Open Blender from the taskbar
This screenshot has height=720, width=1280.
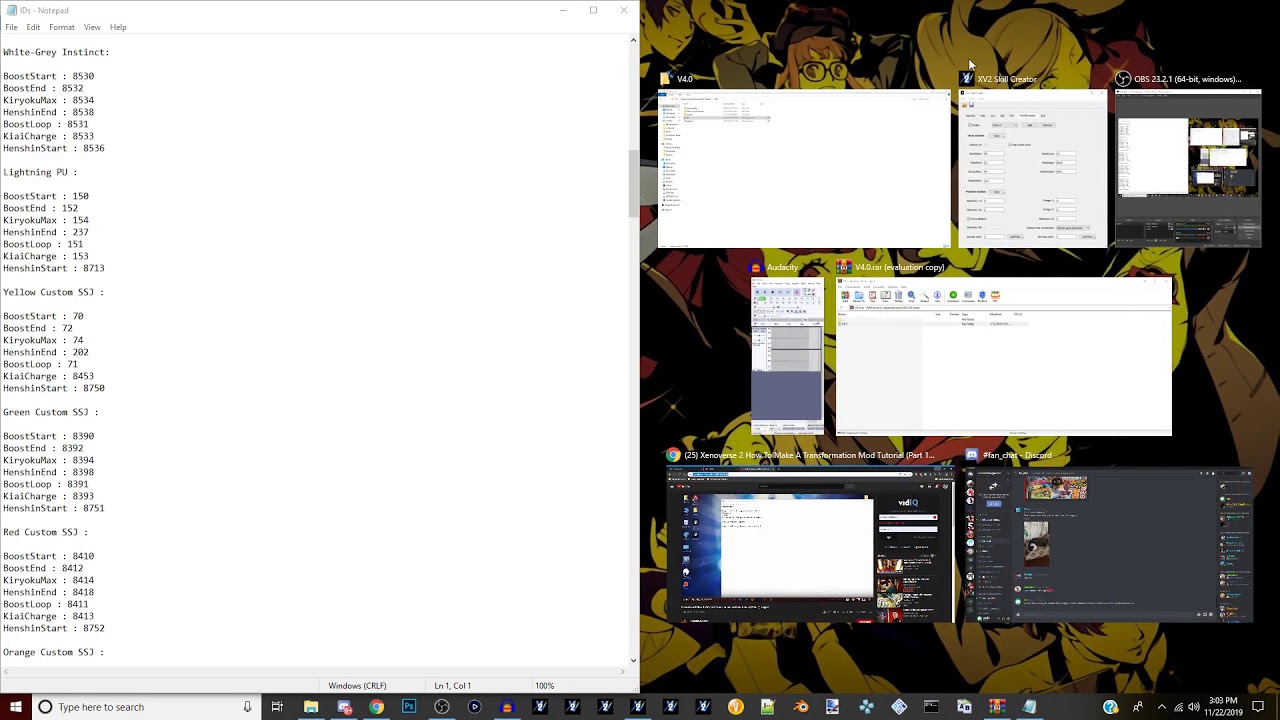800,707
